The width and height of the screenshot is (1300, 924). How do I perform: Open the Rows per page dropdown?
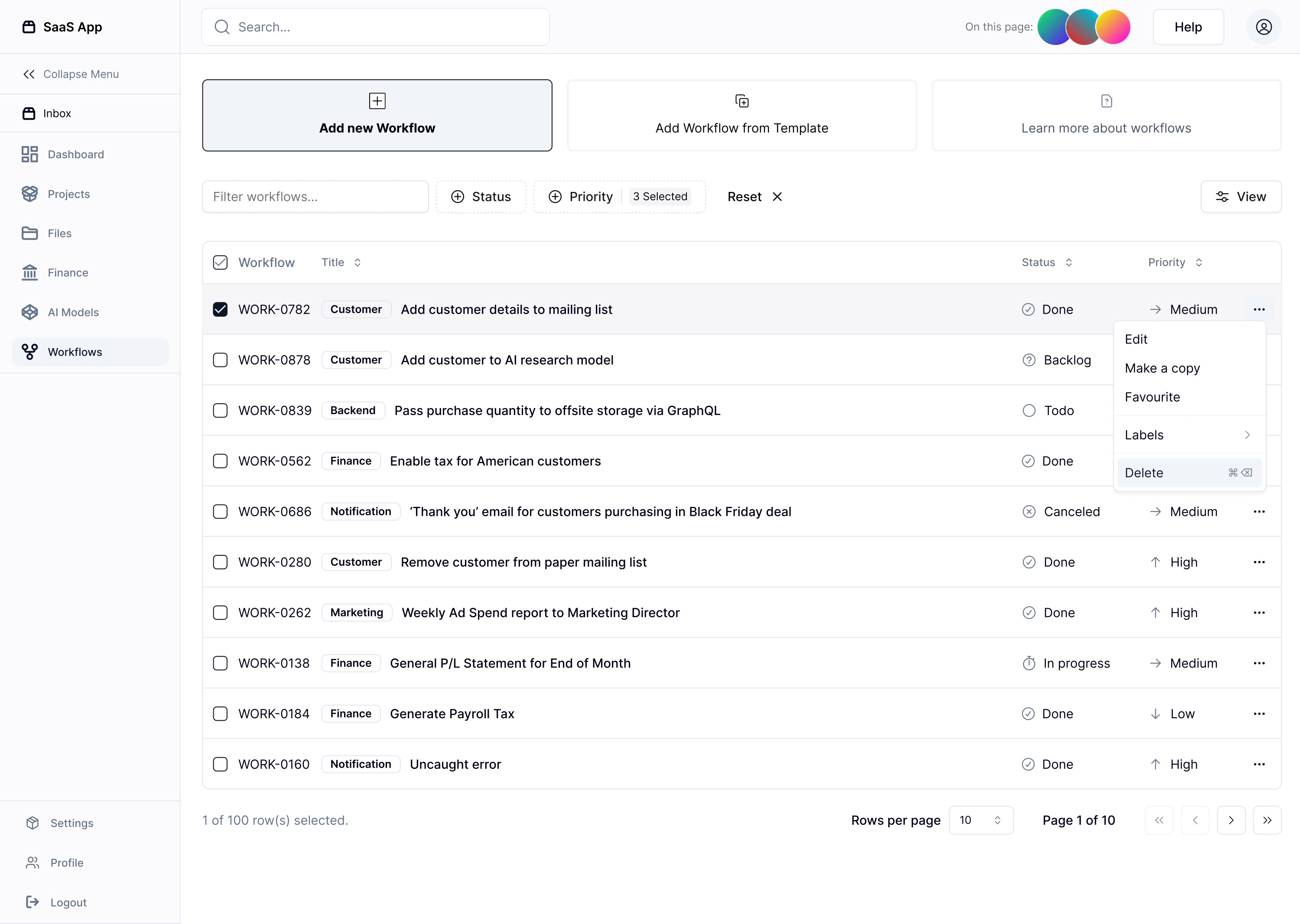coord(980,820)
